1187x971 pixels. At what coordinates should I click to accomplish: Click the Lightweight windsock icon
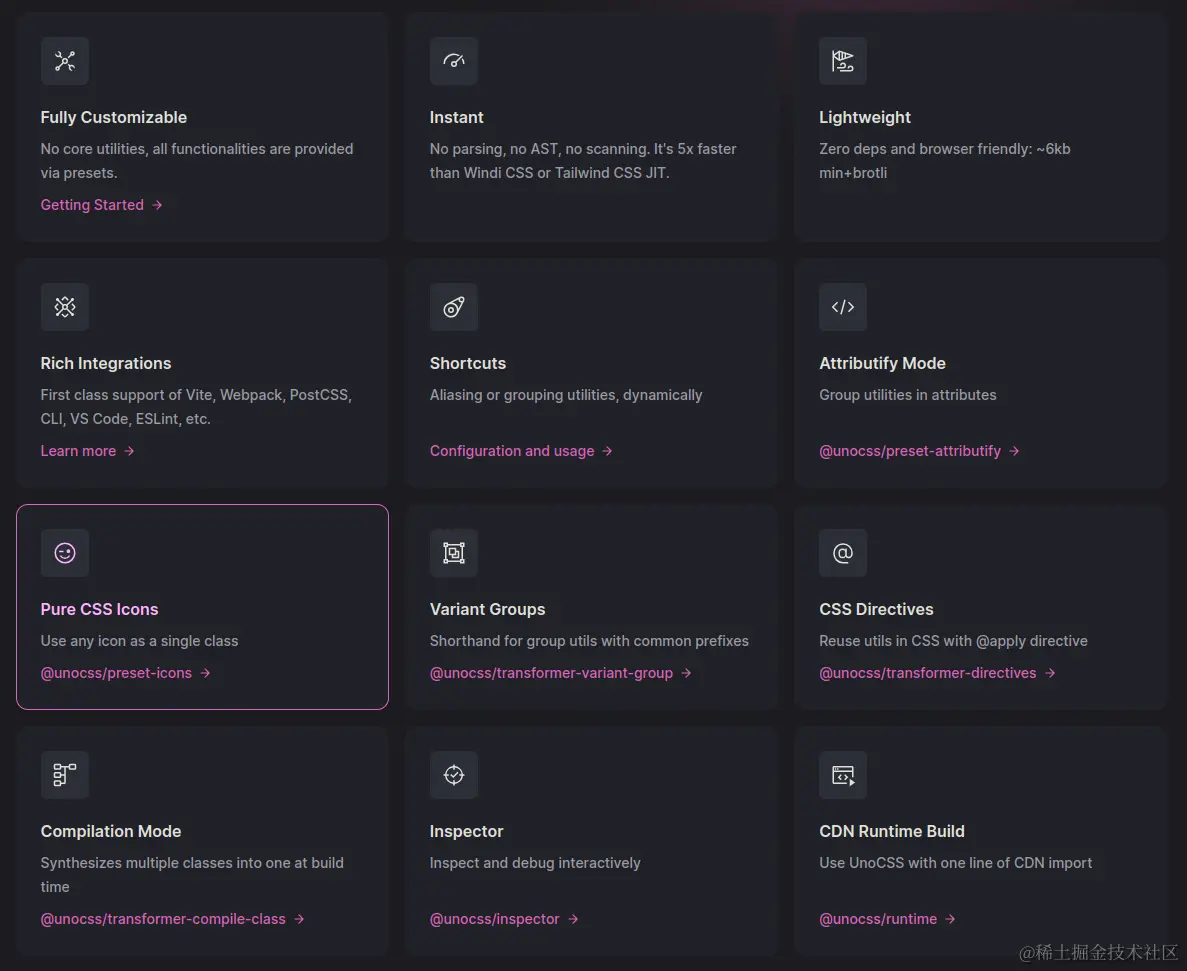(x=843, y=61)
